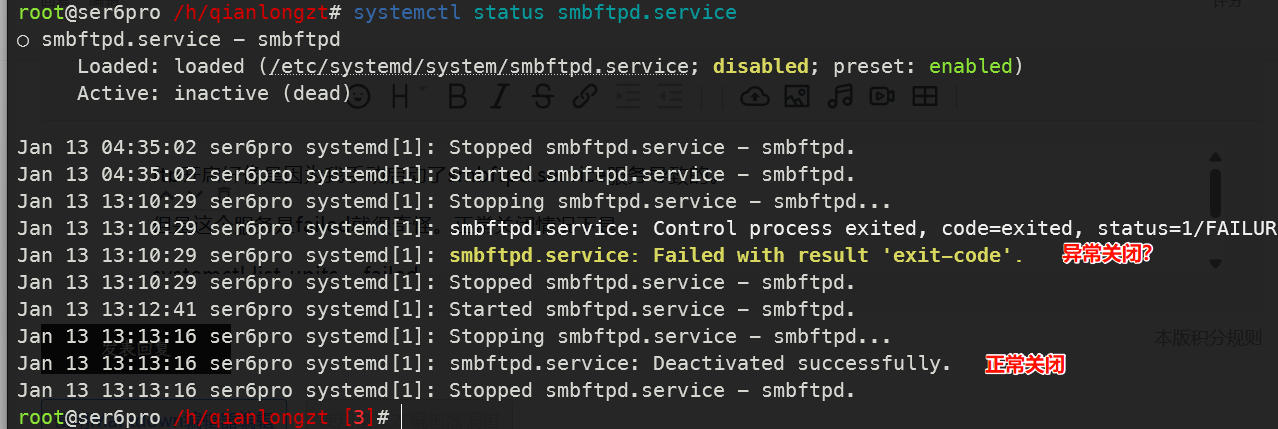
Task: Insert audio using the music note icon
Action: coord(839,96)
